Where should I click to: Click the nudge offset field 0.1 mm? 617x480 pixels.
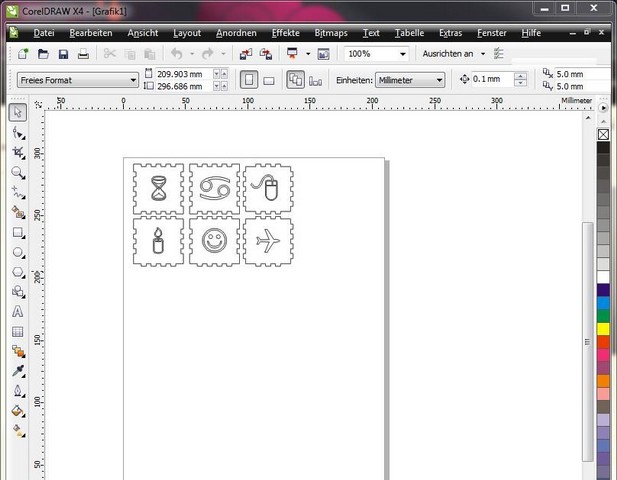(x=492, y=79)
